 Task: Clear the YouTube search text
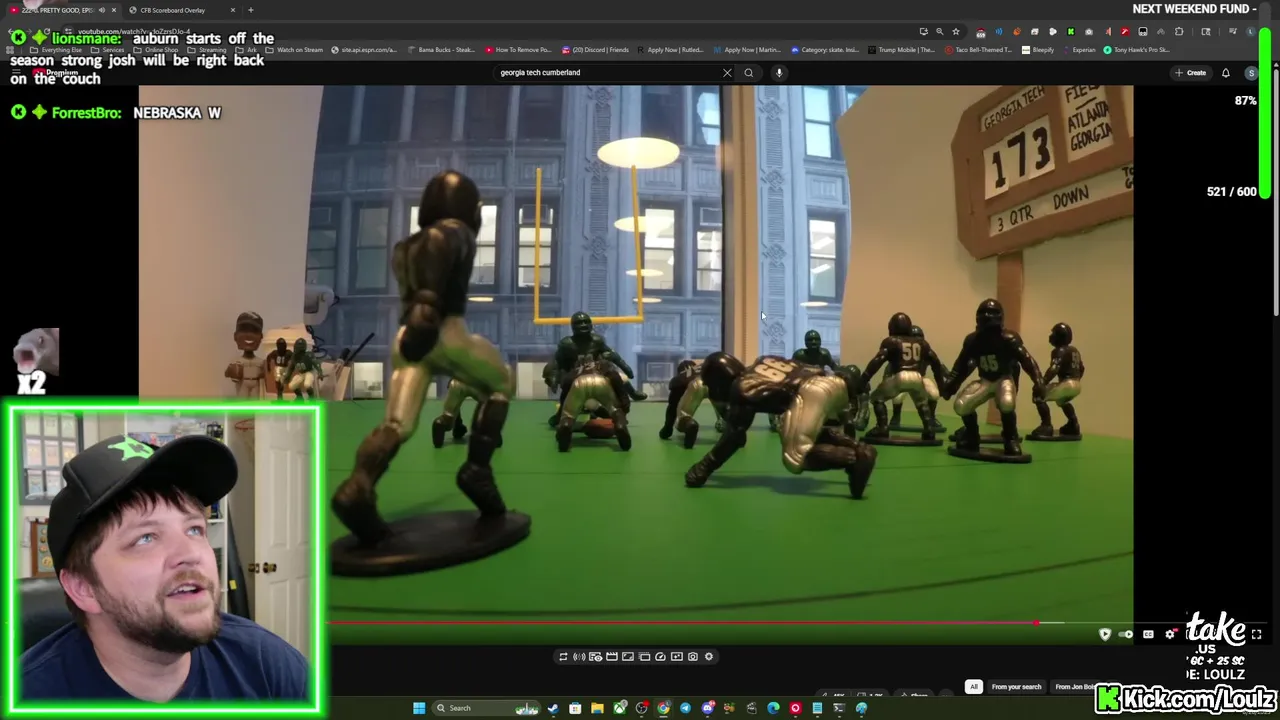pos(727,72)
